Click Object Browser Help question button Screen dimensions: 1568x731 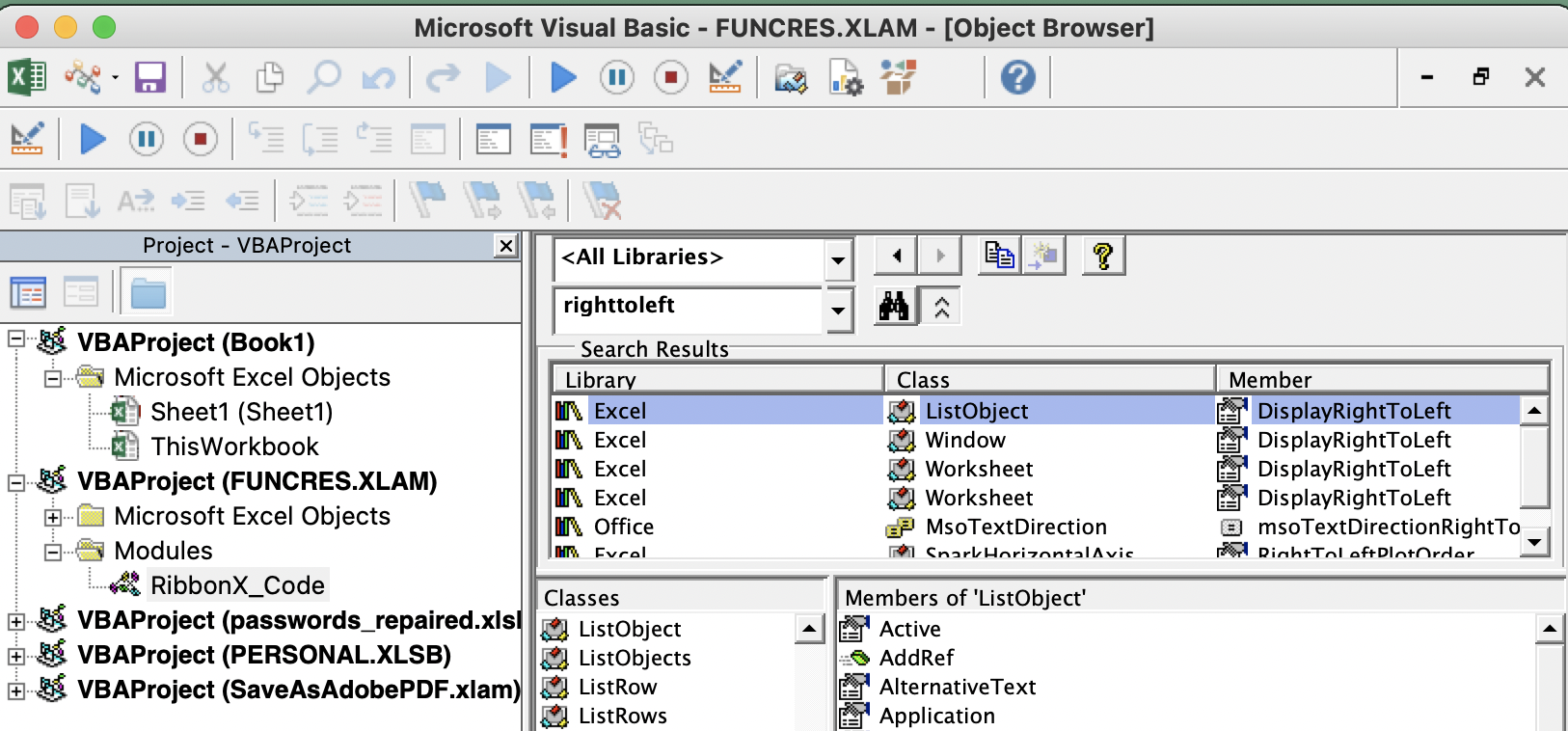(x=1103, y=256)
